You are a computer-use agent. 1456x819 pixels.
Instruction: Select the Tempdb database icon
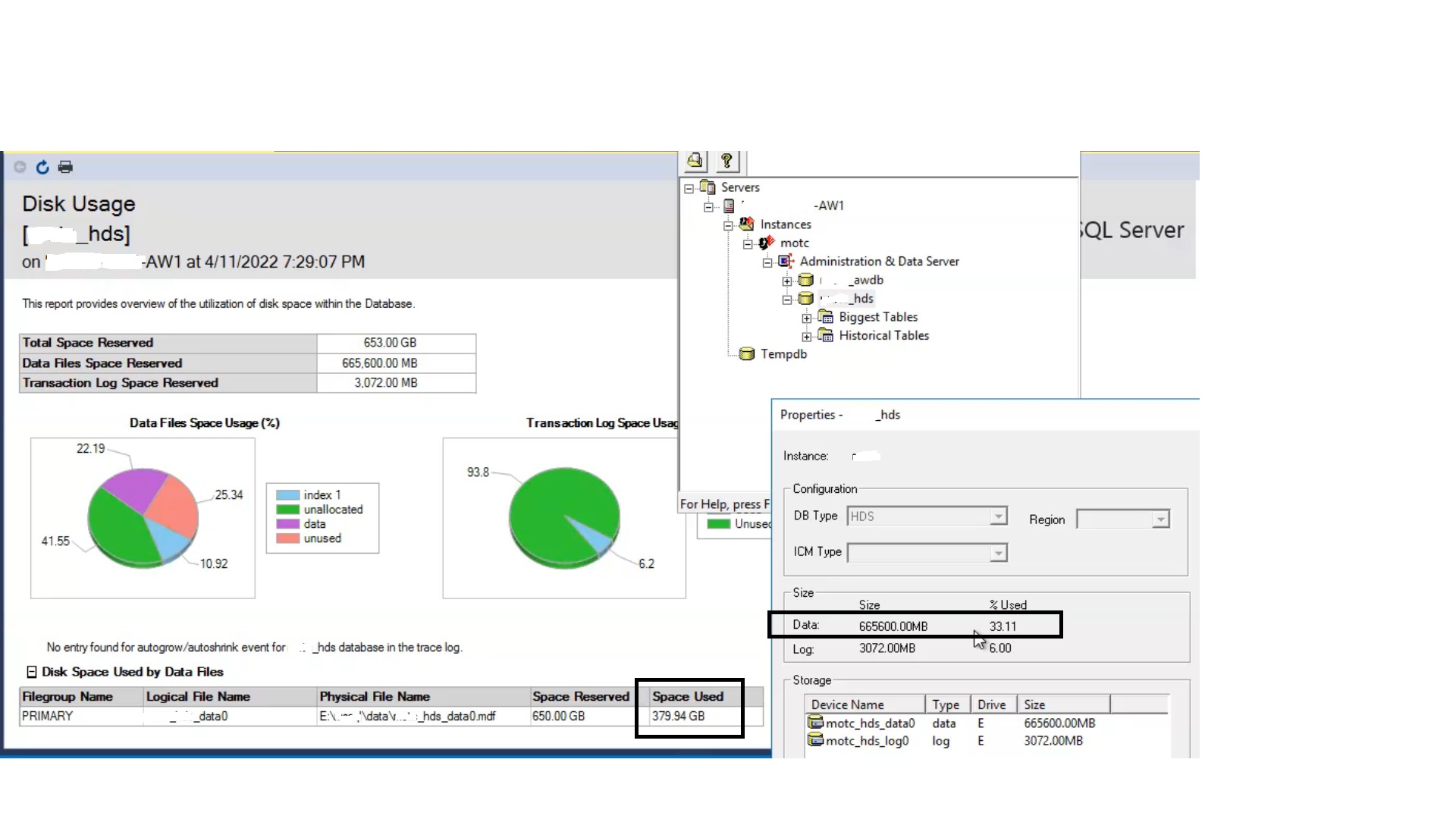[x=747, y=354]
